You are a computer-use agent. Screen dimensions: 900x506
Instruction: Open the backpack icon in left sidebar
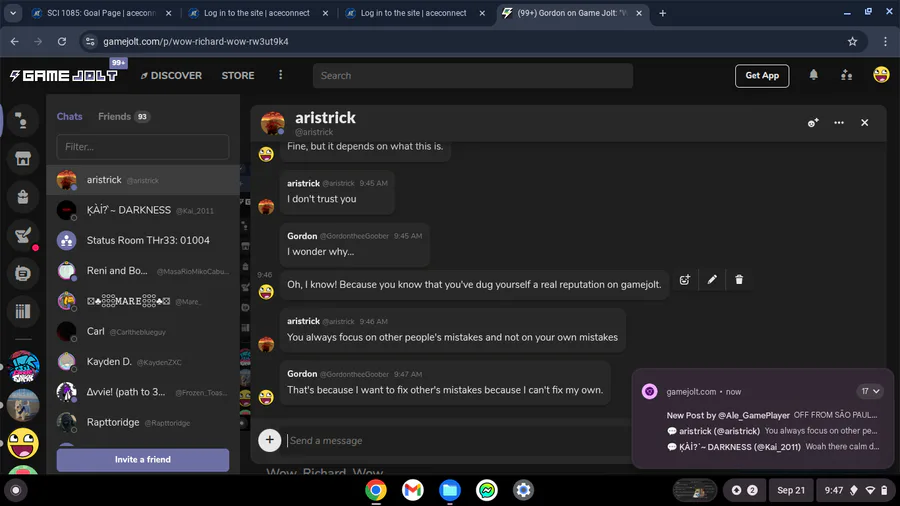coord(23,197)
